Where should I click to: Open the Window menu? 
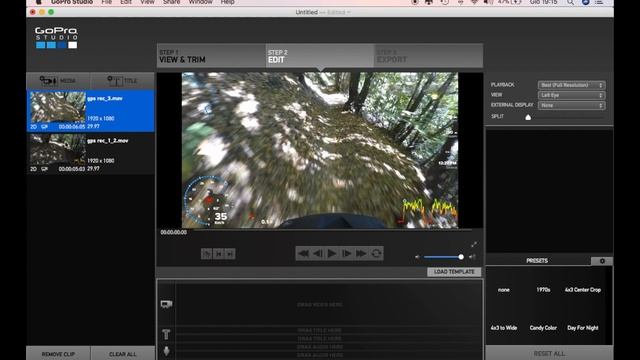[x=200, y=2]
